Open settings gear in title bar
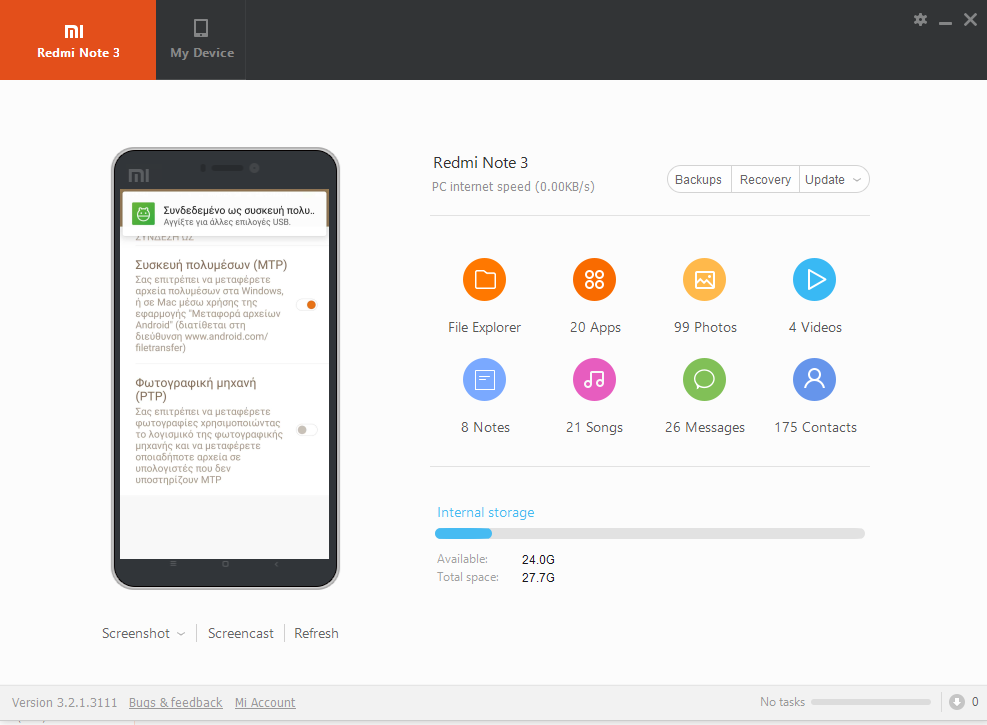The height and width of the screenshot is (725, 987). click(x=920, y=20)
